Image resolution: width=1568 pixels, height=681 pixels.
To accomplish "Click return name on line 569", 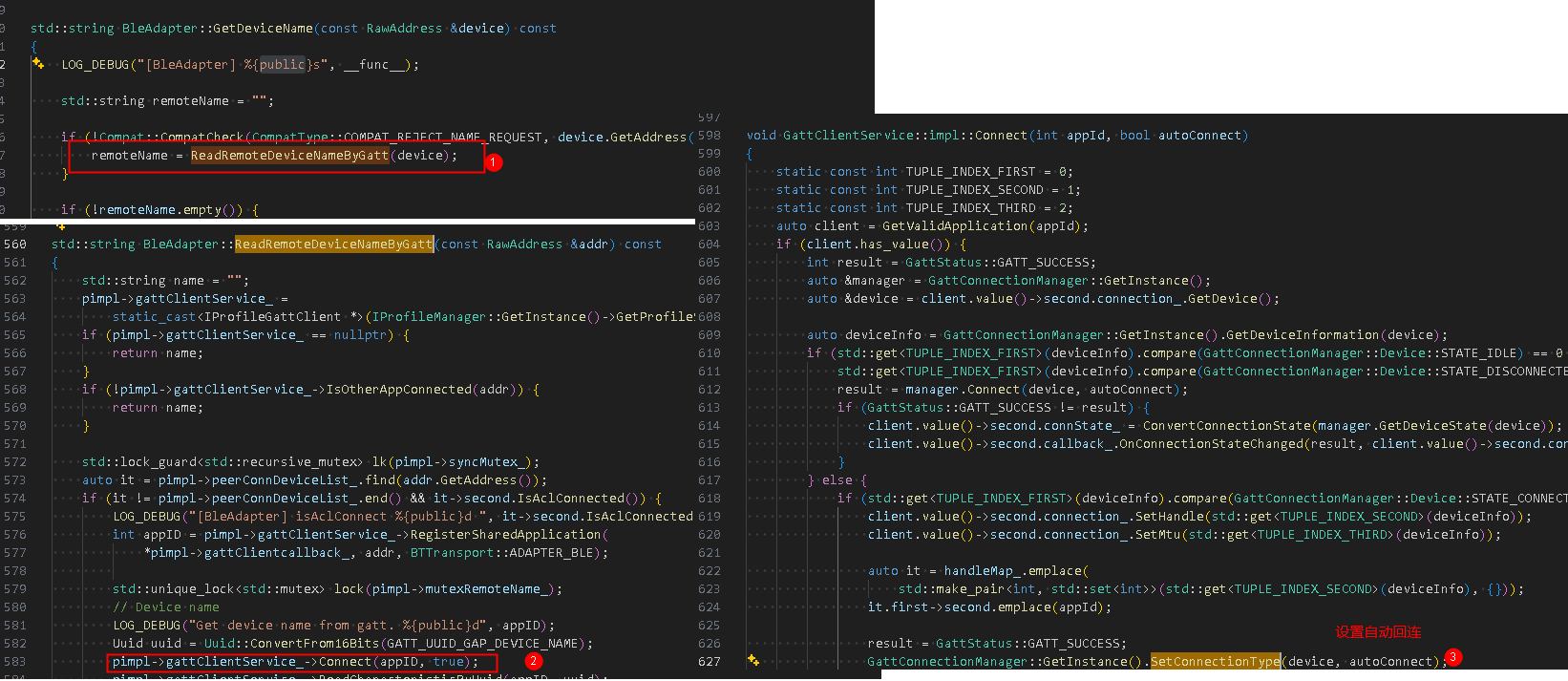I will click(x=158, y=407).
